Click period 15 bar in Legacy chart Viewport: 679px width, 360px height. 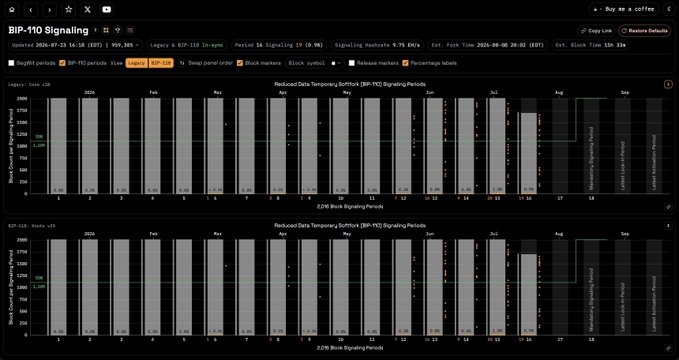(497, 146)
